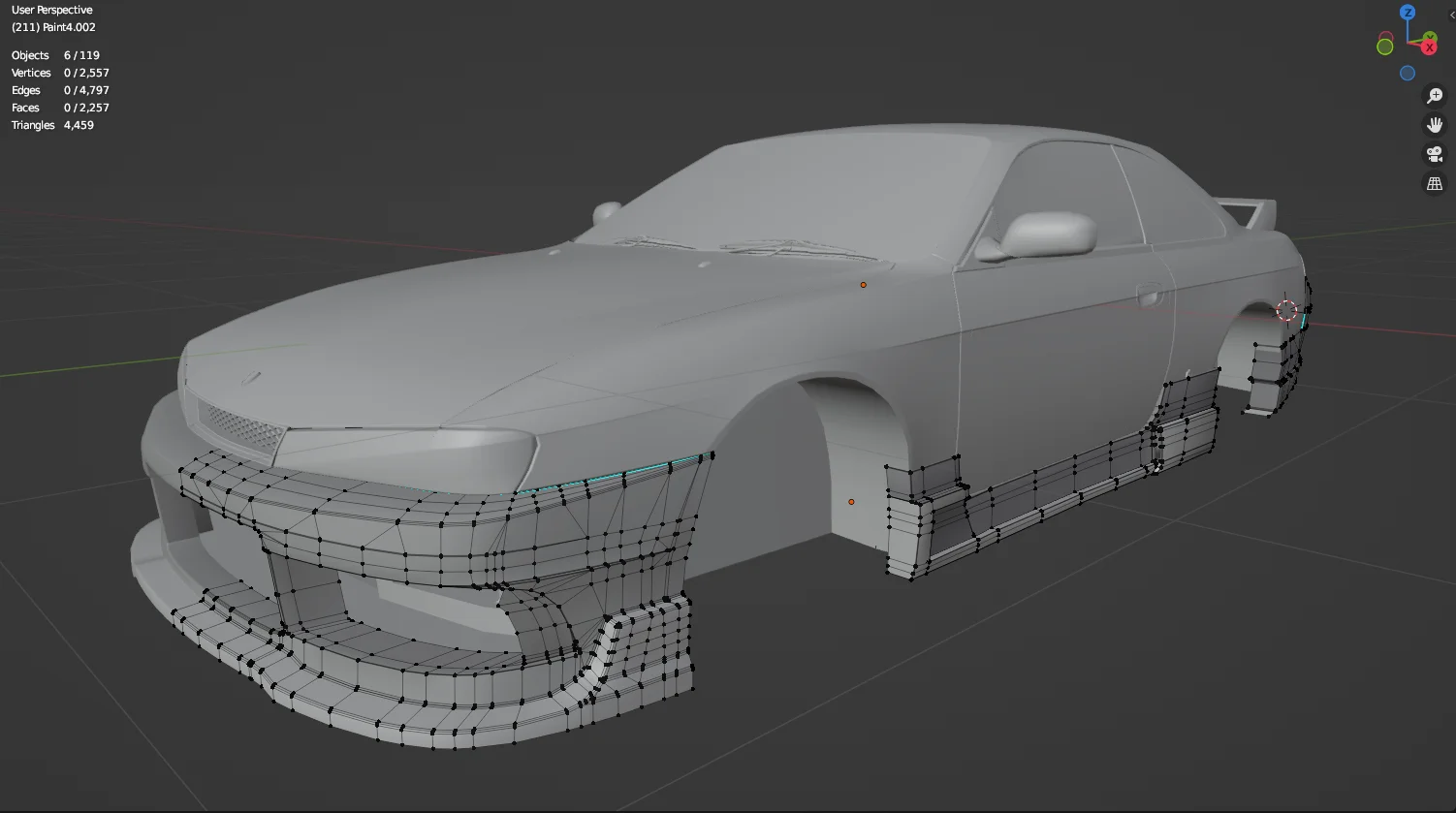Click the Y axis ball on the gizmo

1430,37
